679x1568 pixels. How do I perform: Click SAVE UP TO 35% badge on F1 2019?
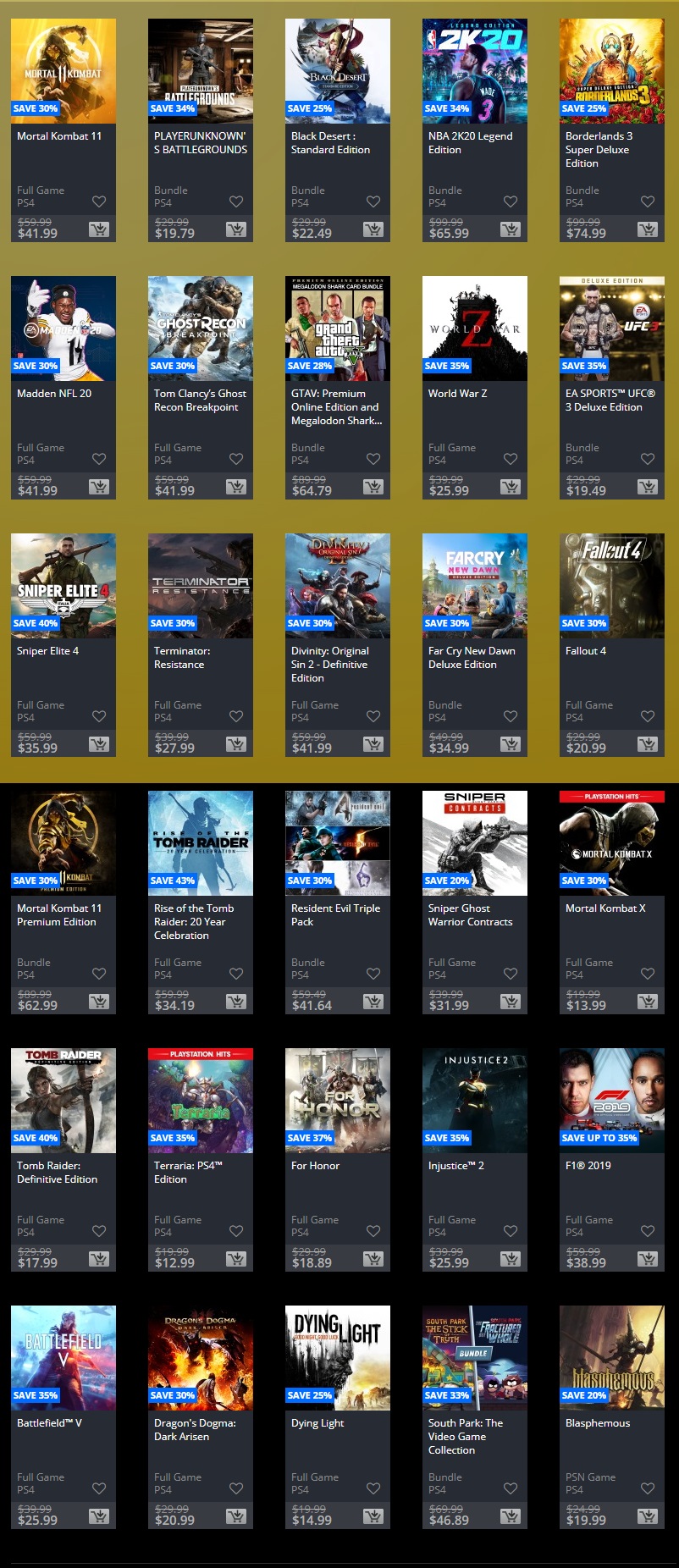(599, 1138)
